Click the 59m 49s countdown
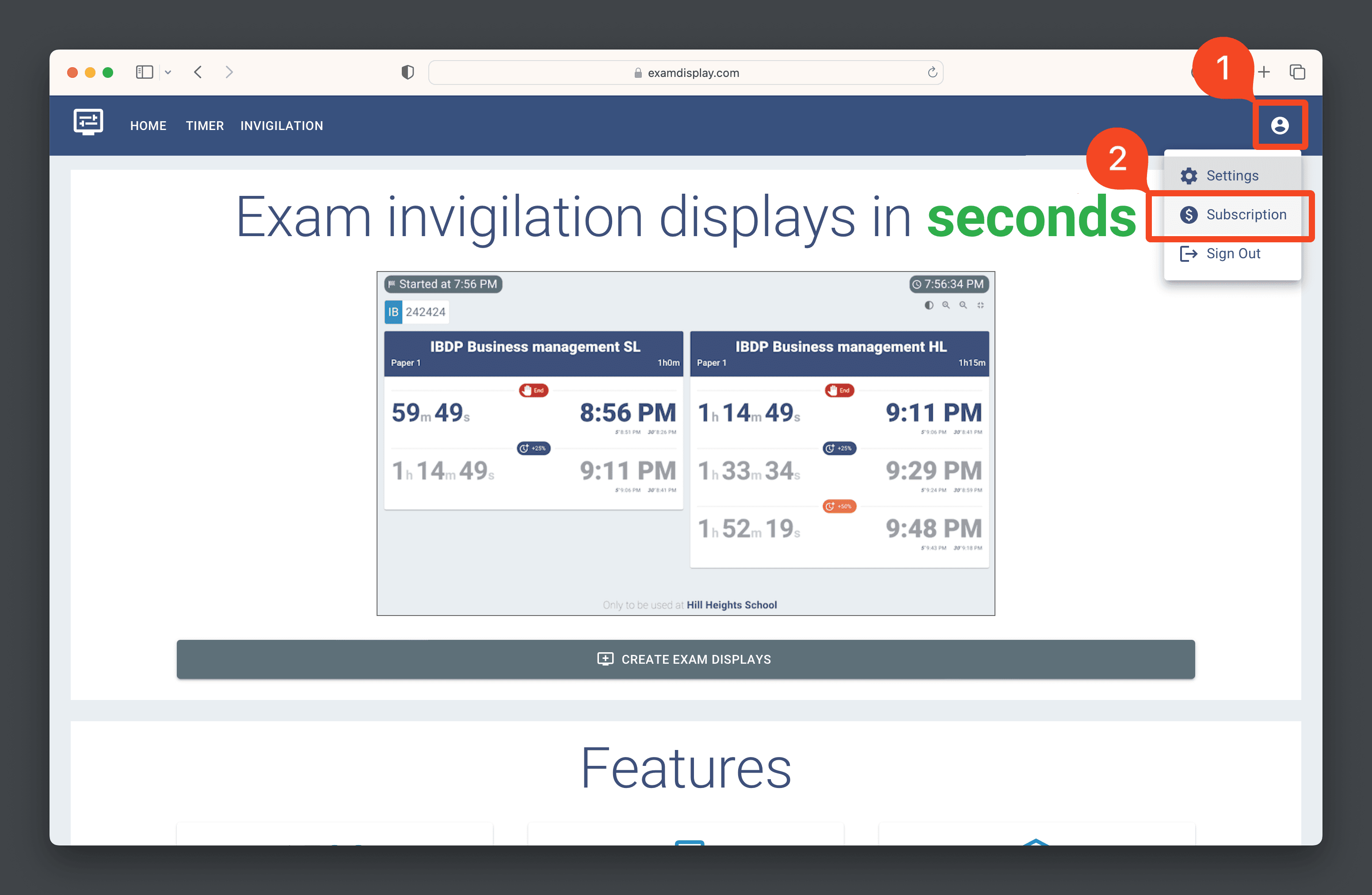 click(x=431, y=413)
